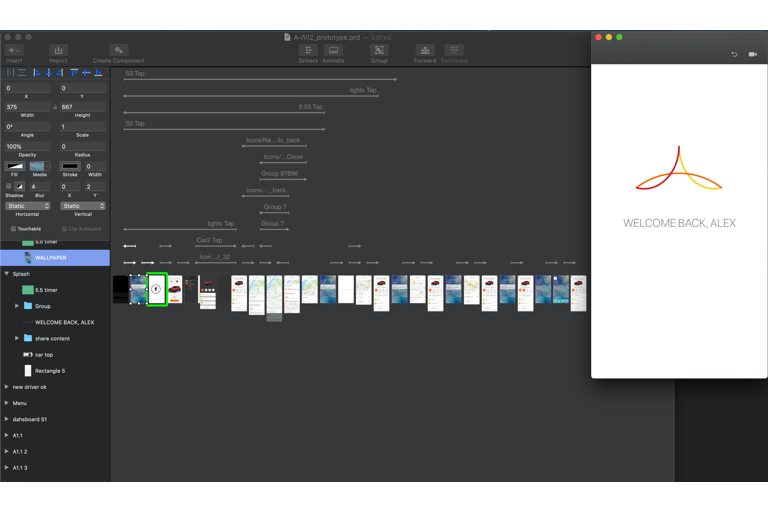Select the WALLPAPER layer
The height and width of the screenshot is (512, 768).
(x=55, y=258)
